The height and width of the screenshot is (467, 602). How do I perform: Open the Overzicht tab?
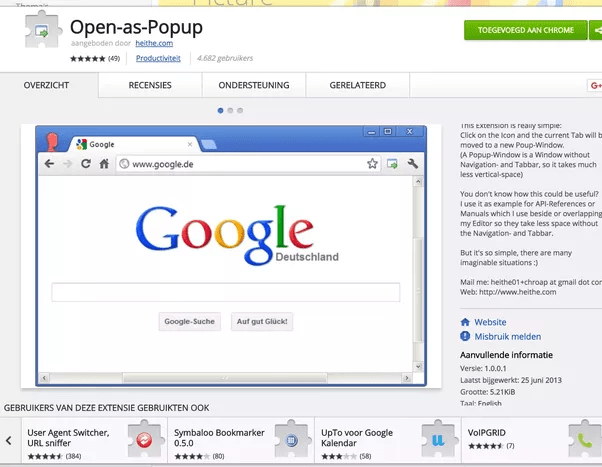point(46,85)
